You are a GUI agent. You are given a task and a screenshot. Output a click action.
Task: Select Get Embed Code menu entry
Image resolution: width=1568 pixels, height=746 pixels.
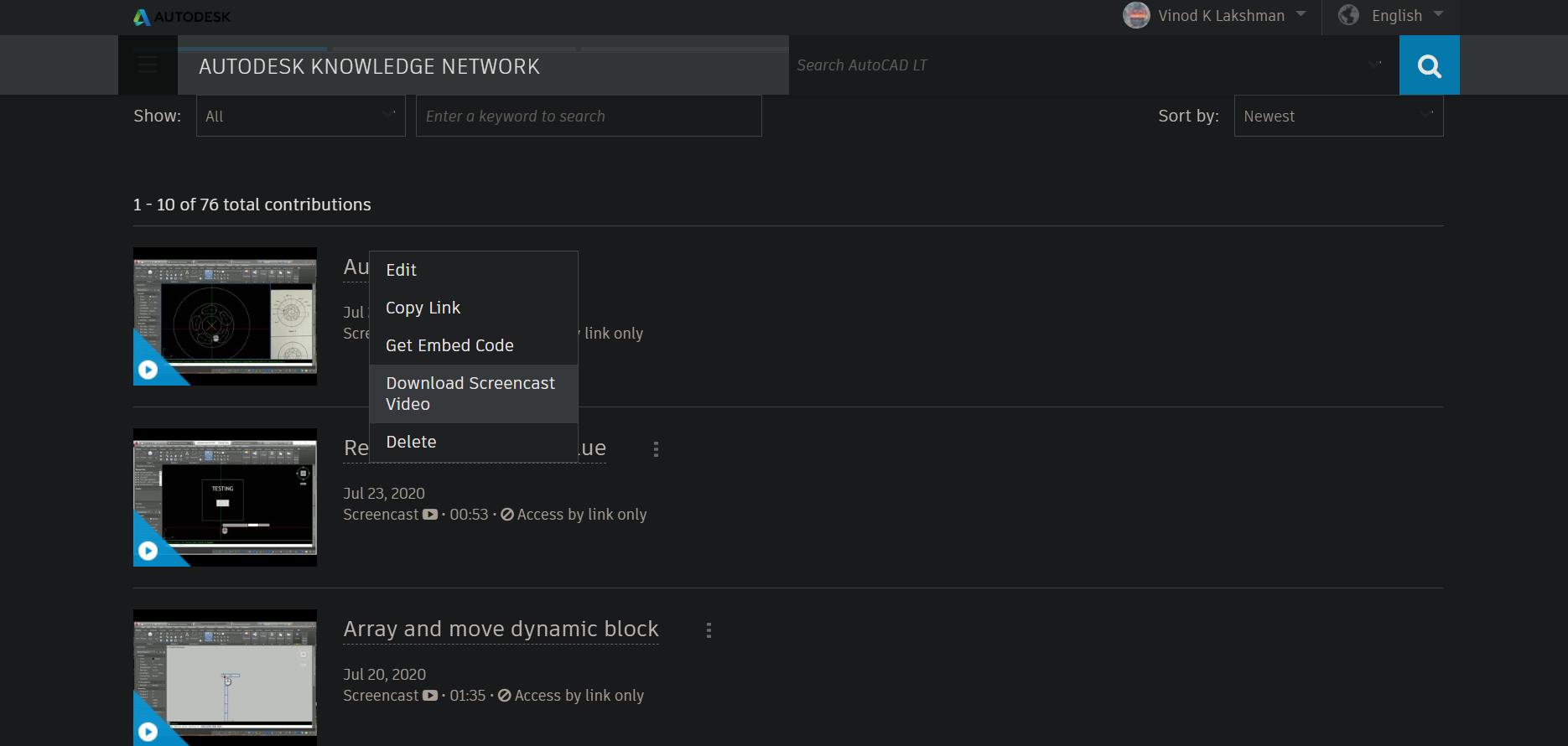(x=449, y=345)
